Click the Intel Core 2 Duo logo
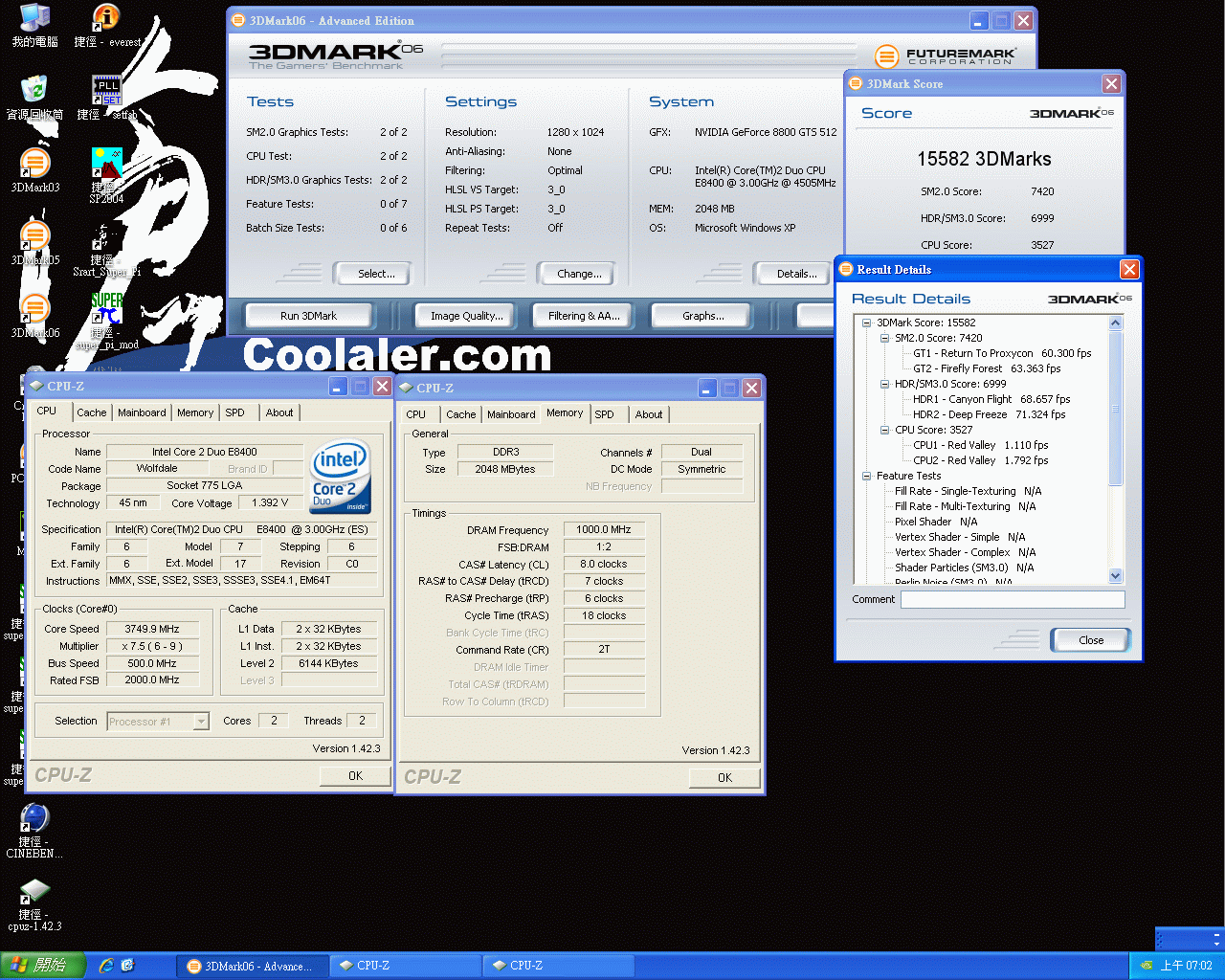Viewport: 1225px width, 980px height. 341,477
